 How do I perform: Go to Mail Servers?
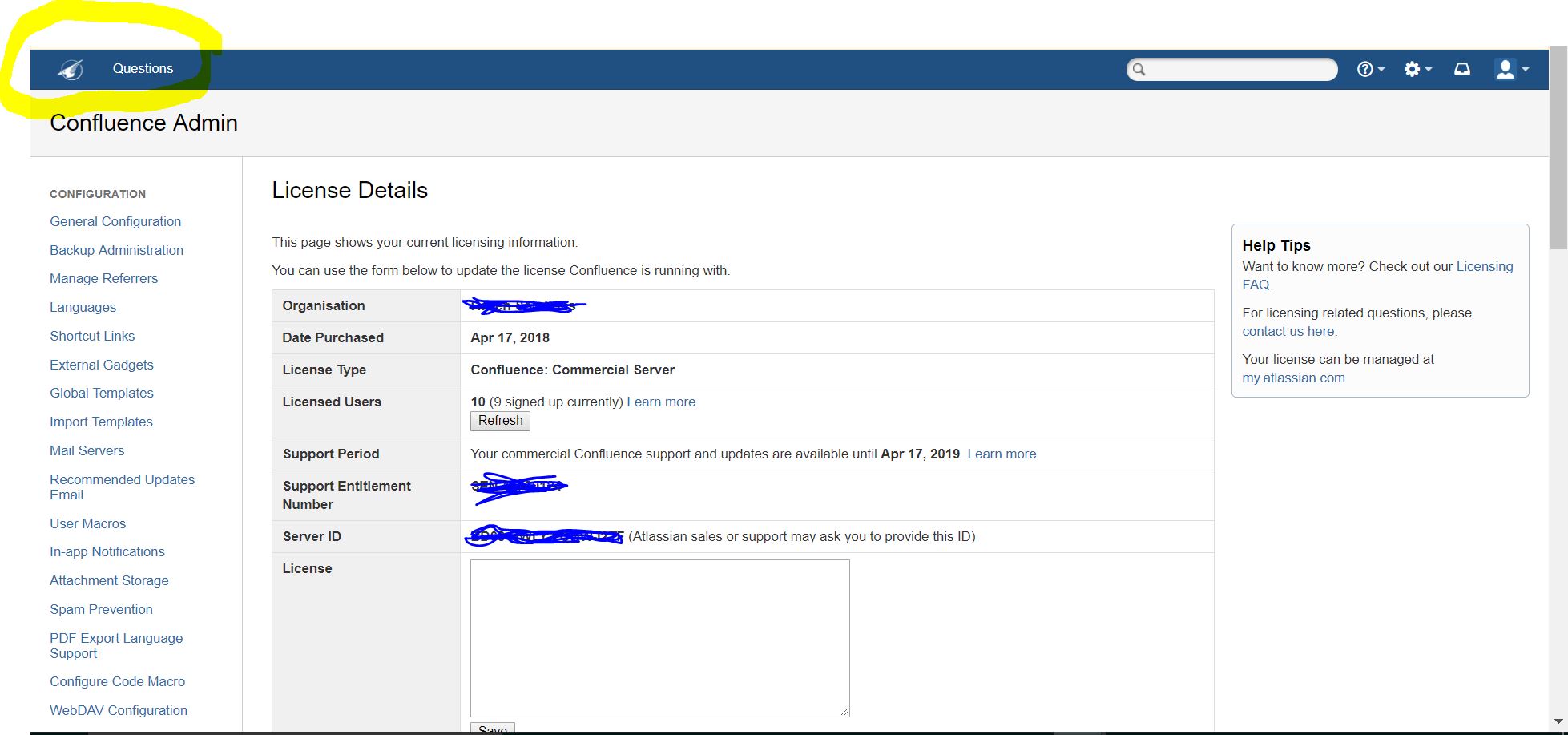(87, 450)
